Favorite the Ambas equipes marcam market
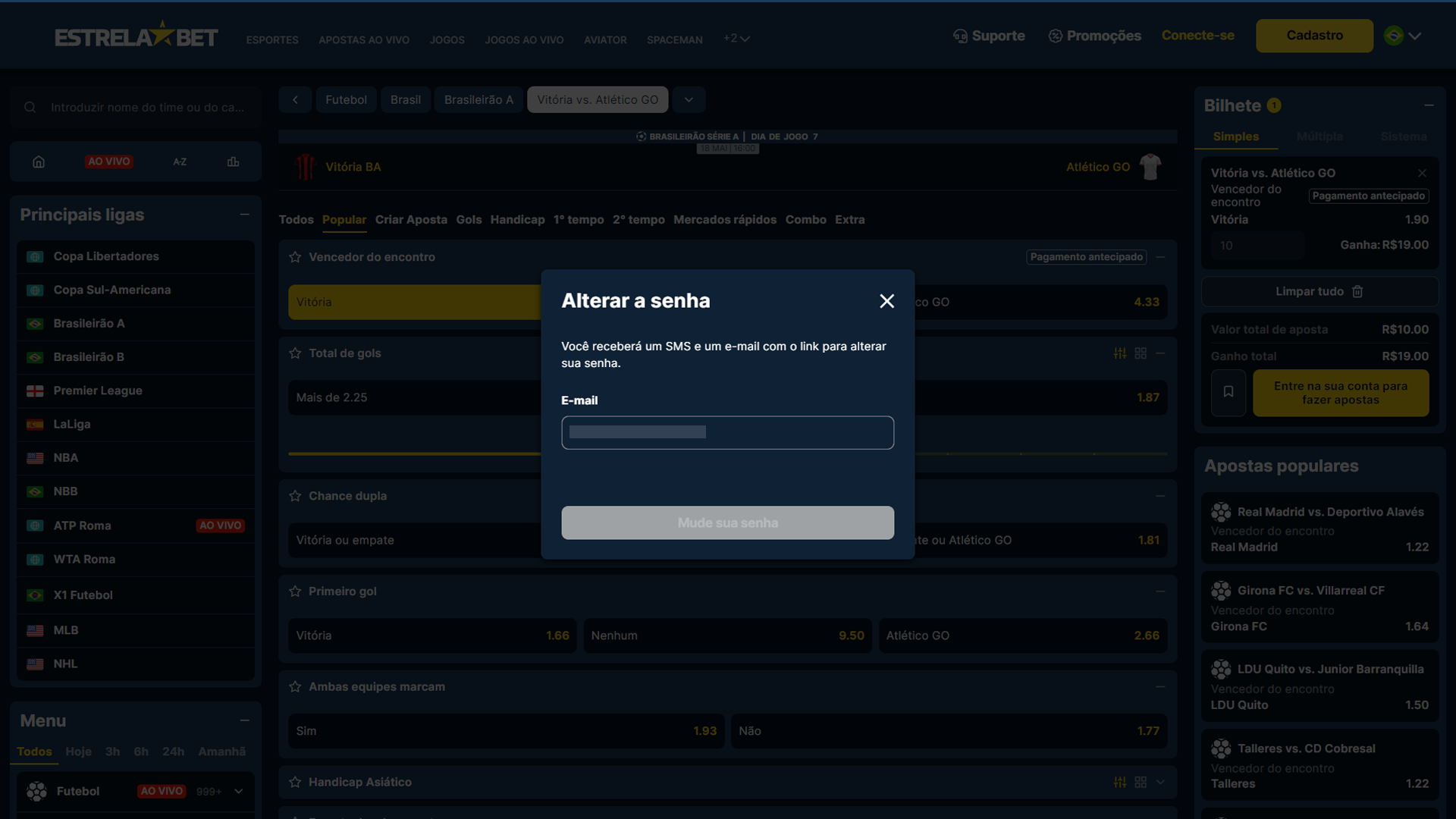The image size is (1456, 819). [295, 687]
